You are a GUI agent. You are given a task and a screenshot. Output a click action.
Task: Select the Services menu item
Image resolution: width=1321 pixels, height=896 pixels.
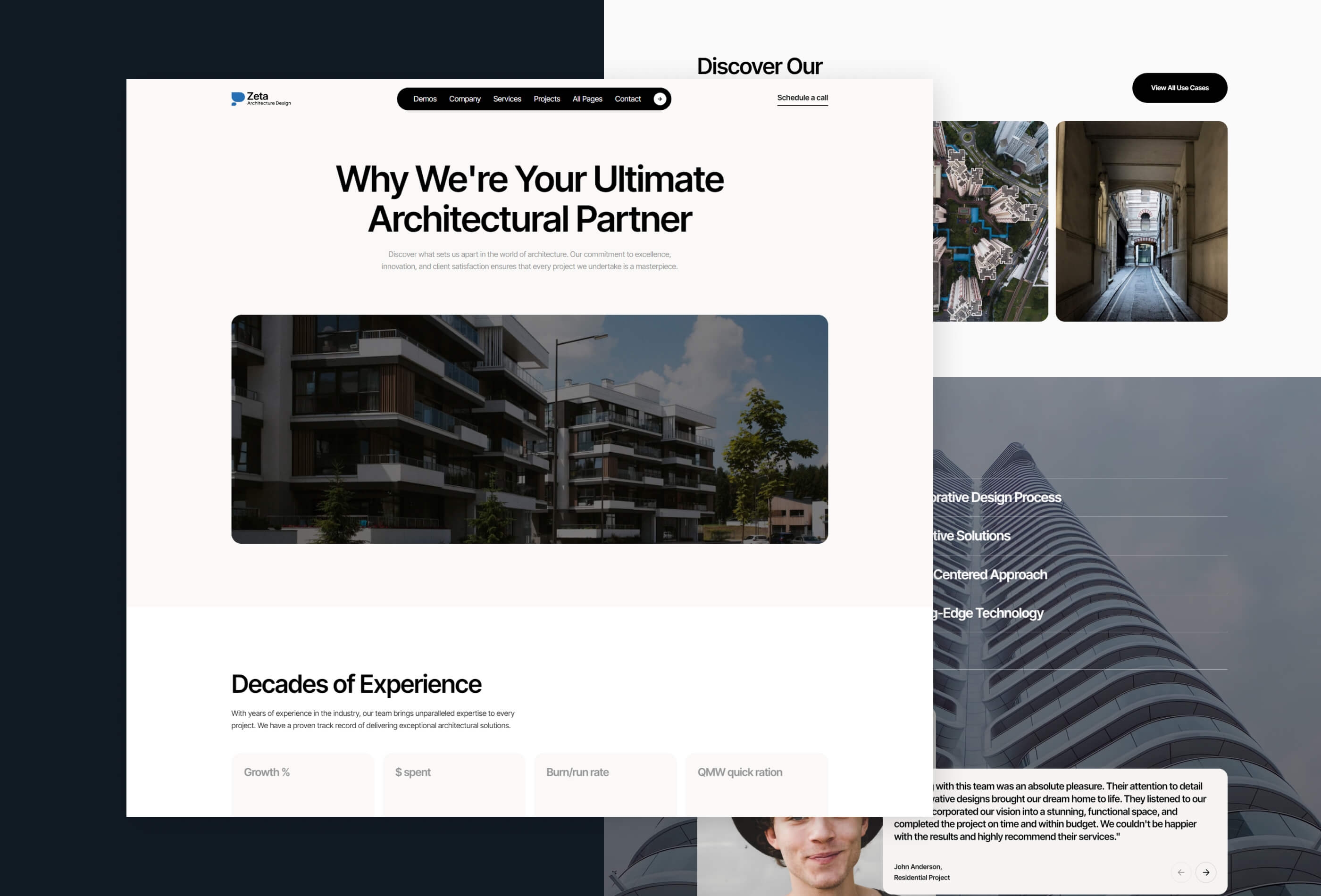coord(507,98)
